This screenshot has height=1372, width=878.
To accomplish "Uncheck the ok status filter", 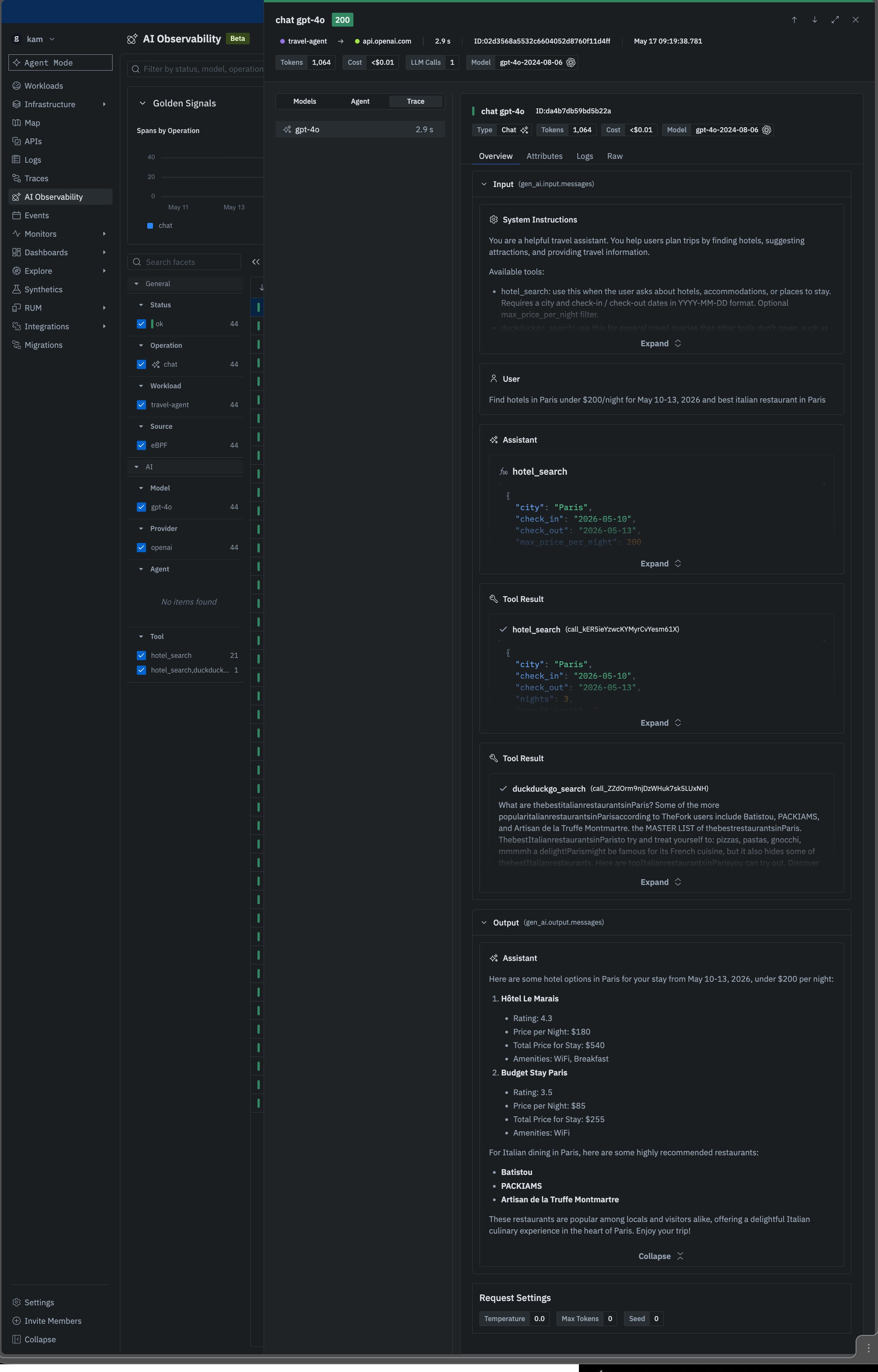I will (x=141, y=324).
